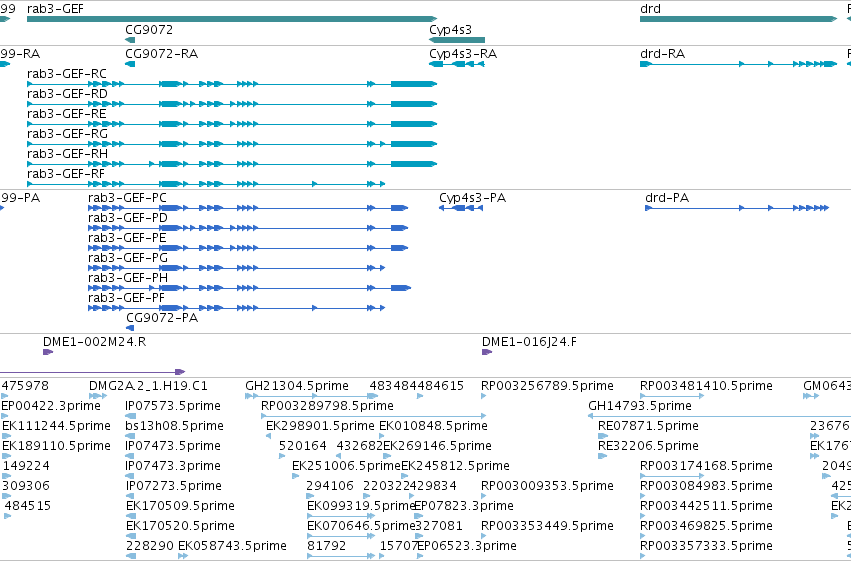Viewport: 851px width, 561px height.
Task: Click EST EK170509.5prime
Action: [180, 506]
